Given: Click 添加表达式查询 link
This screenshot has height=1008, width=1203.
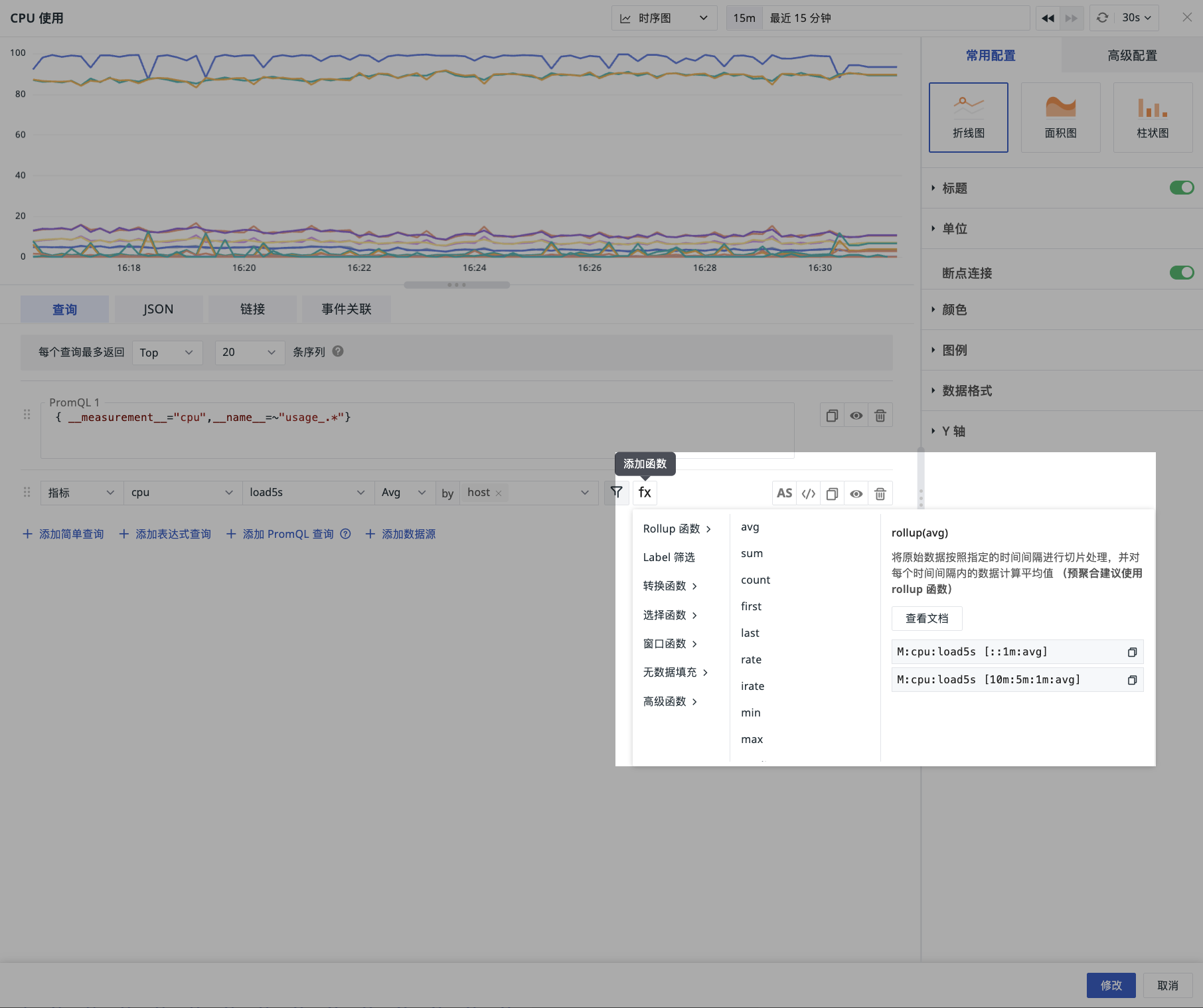Looking at the screenshot, I should tap(165, 534).
